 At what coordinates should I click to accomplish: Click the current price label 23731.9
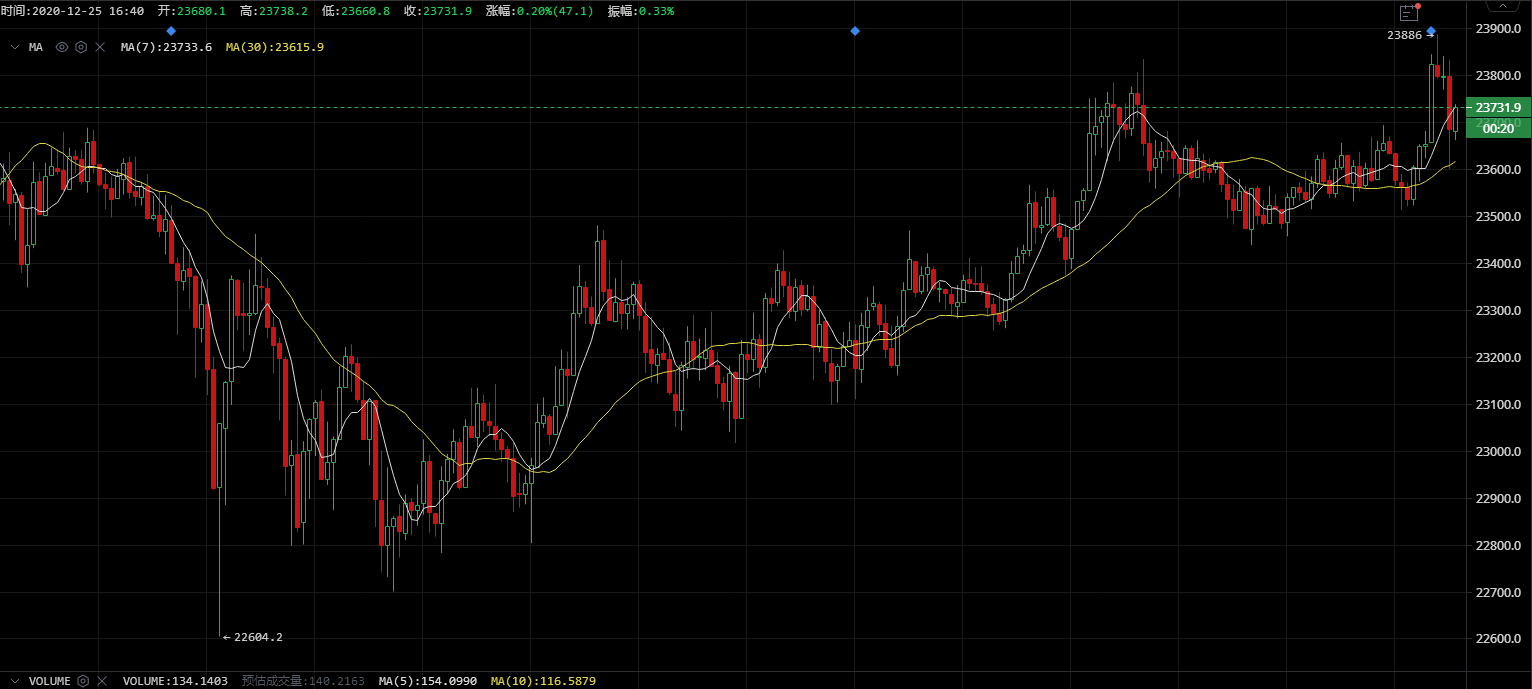click(1497, 108)
